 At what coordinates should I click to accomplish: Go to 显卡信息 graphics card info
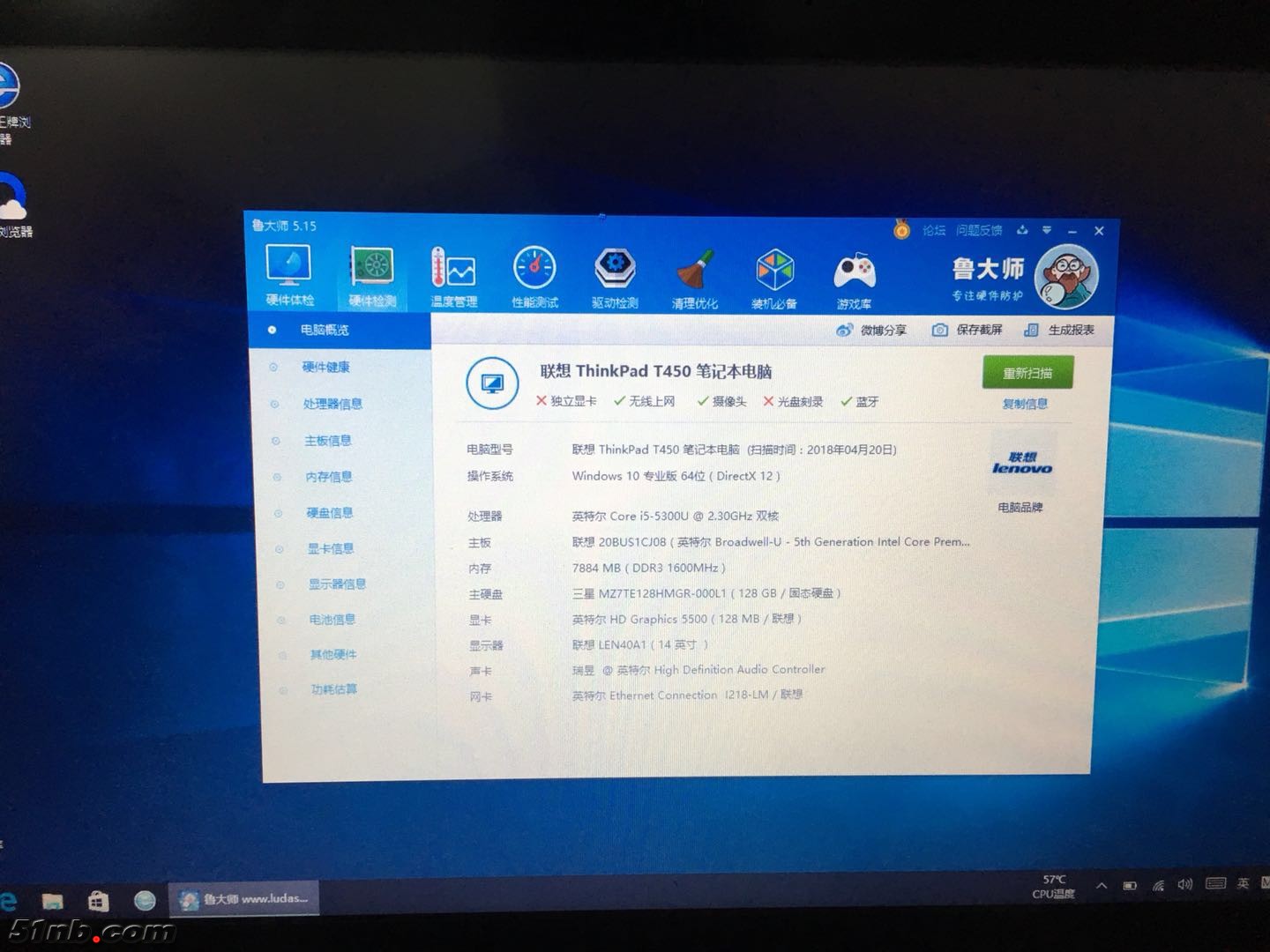[331, 548]
